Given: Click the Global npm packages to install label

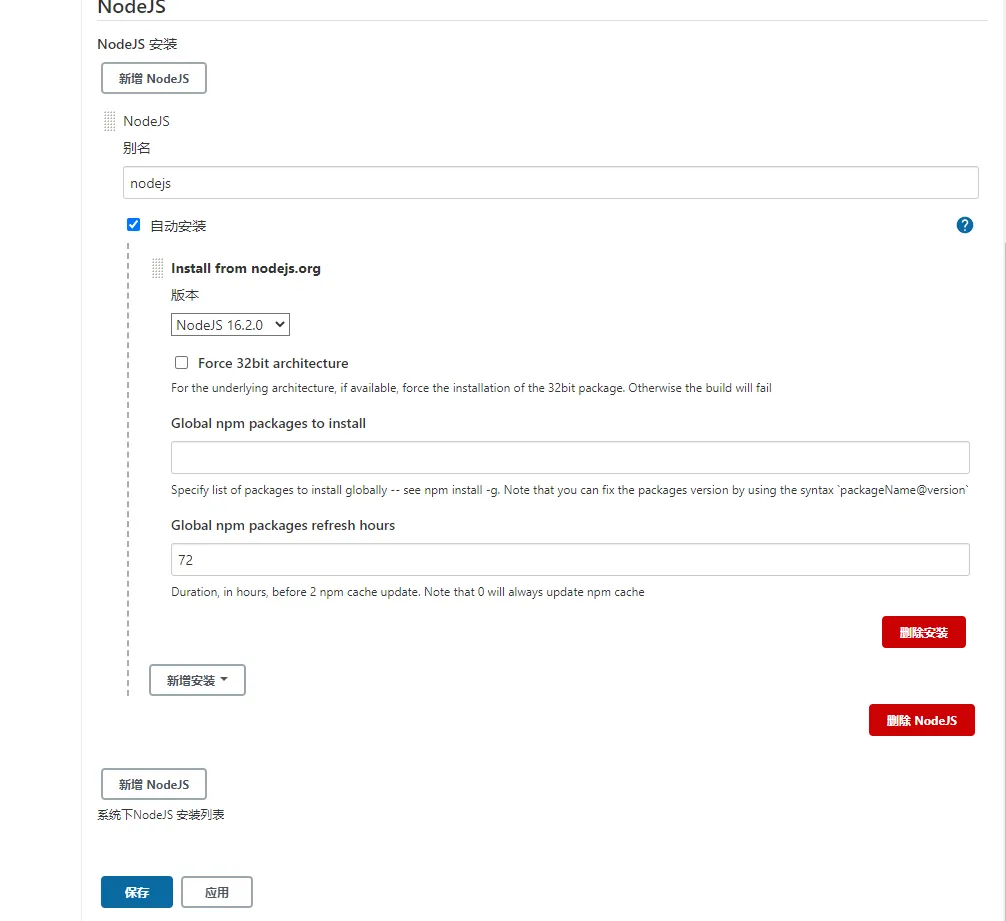Looking at the screenshot, I should point(268,423).
